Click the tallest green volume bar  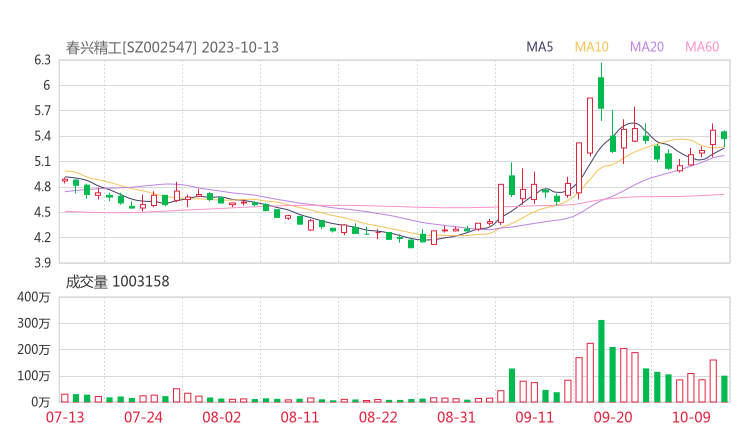[x=601, y=361]
